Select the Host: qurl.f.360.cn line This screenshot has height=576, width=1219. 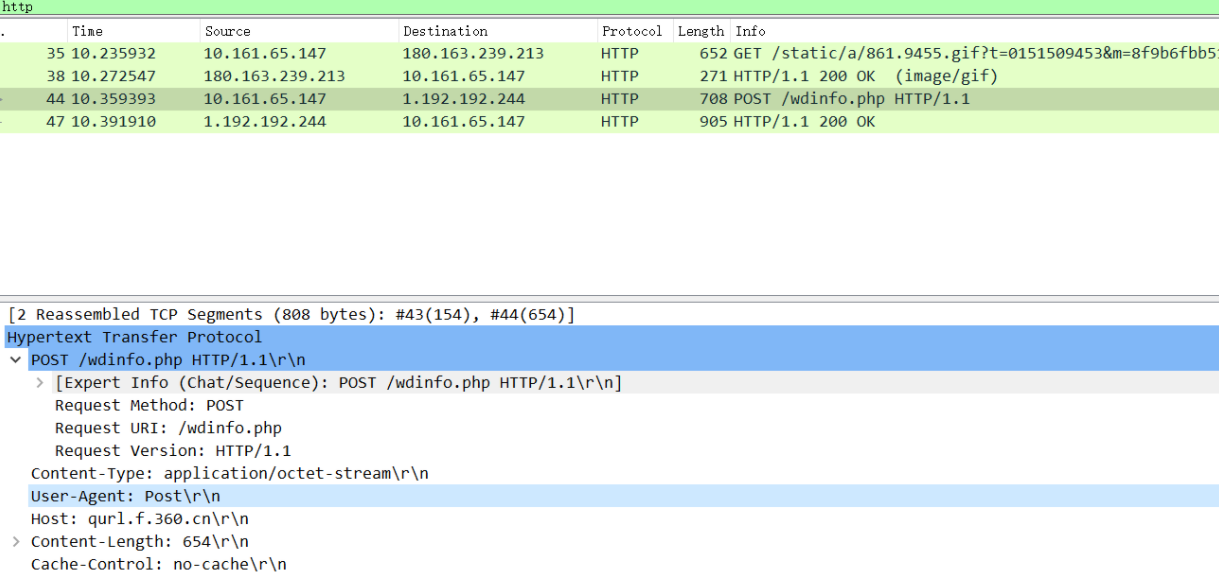139,519
